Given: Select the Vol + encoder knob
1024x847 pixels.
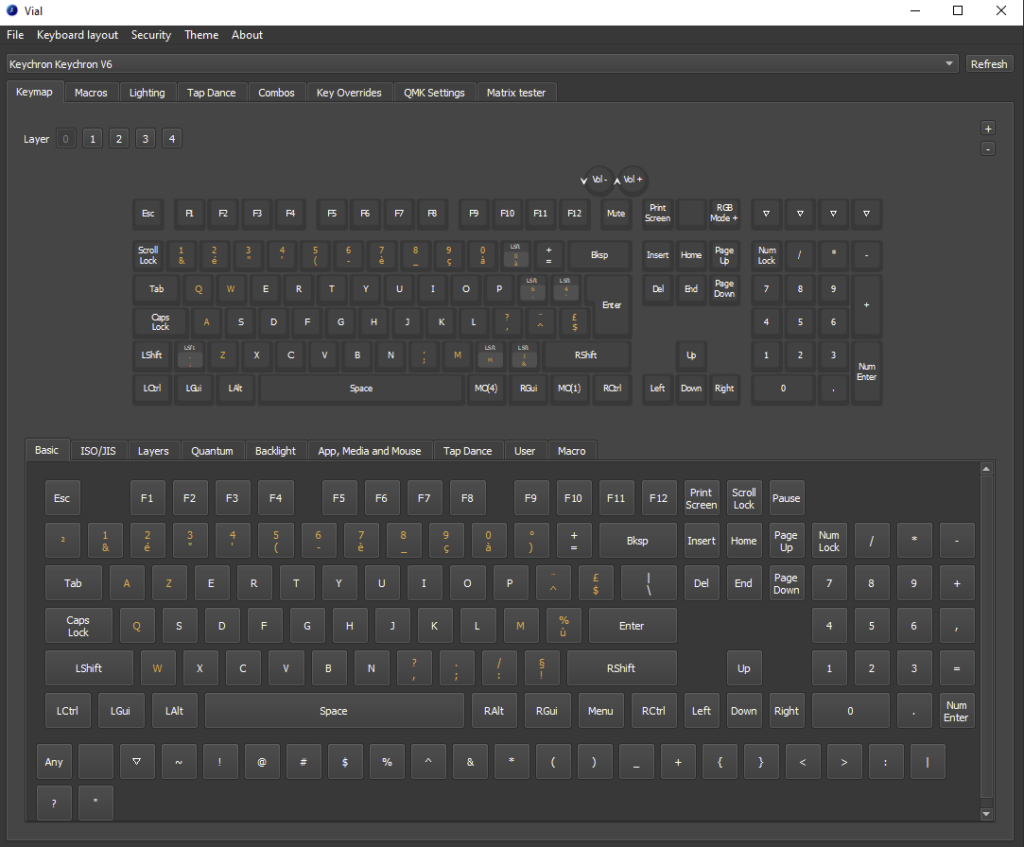Looking at the screenshot, I should coord(632,180).
